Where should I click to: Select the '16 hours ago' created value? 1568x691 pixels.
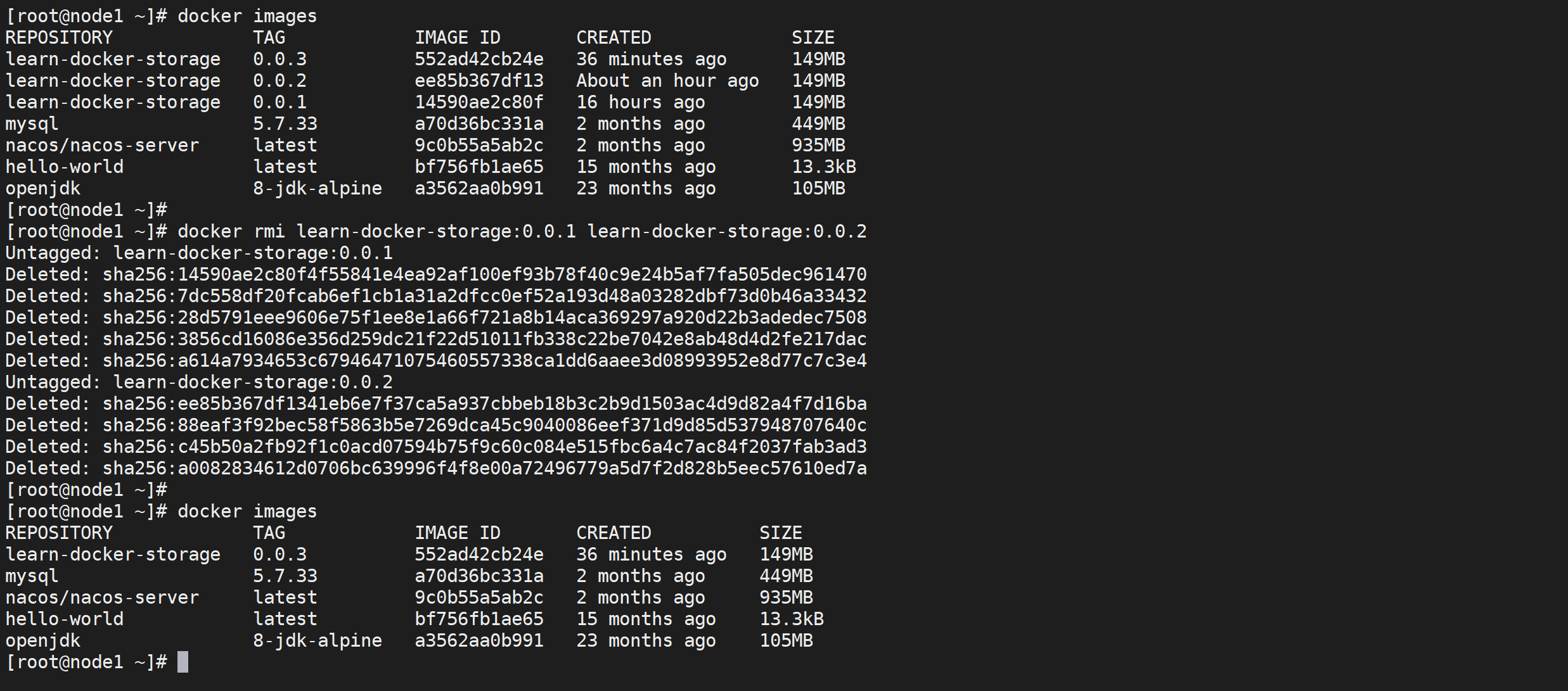click(x=640, y=102)
